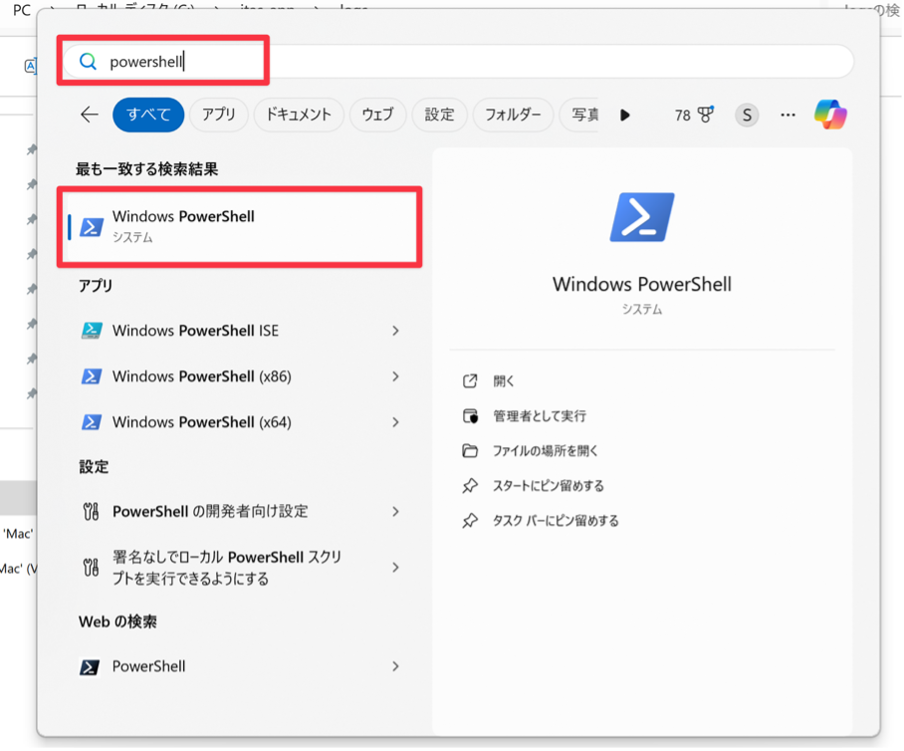Select the 設定 filter tab
This screenshot has height=751, width=904.
pos(439,115)
